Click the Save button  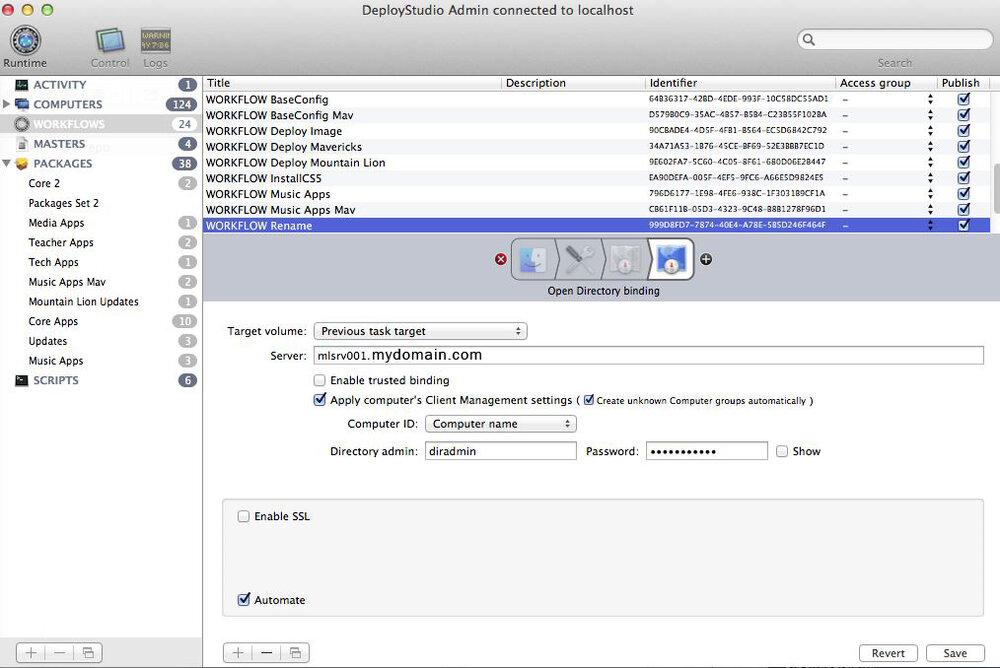coord(955,653)
